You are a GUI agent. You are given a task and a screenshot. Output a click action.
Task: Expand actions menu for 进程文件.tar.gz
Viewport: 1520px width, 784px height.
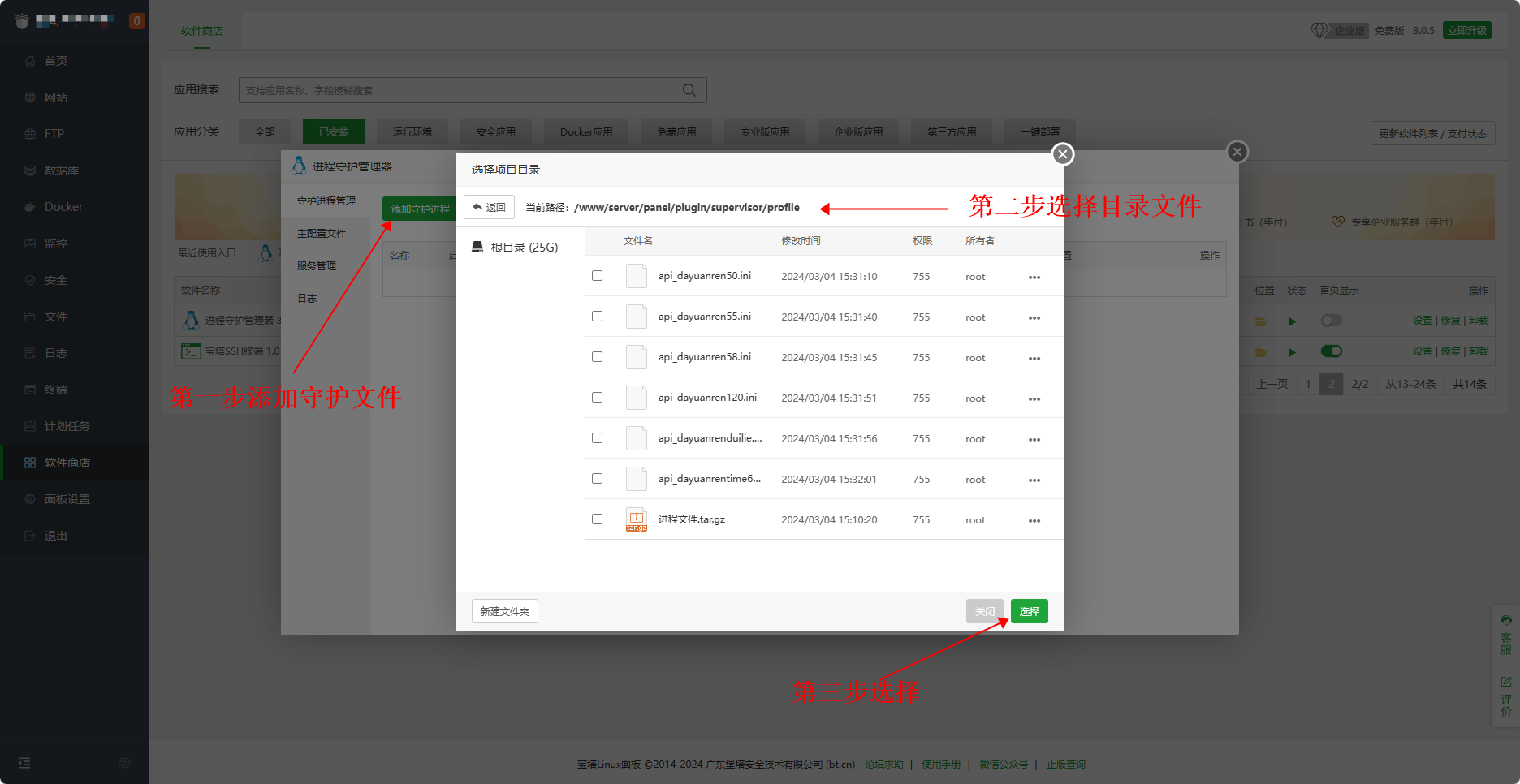(1034, 520)
